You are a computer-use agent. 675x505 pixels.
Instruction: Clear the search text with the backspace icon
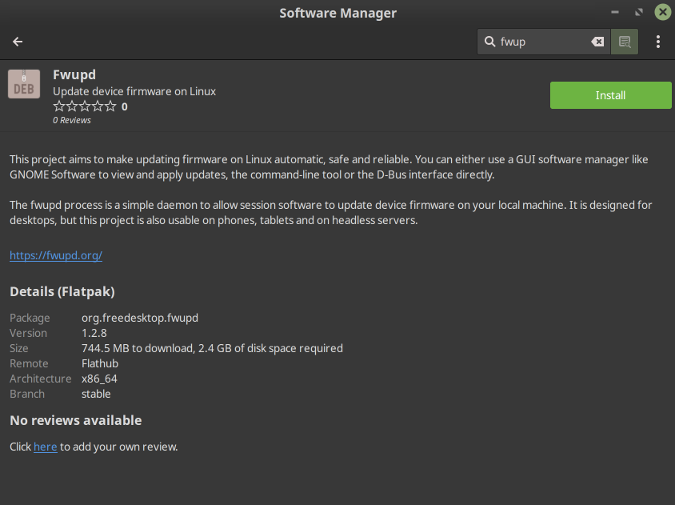598,41
